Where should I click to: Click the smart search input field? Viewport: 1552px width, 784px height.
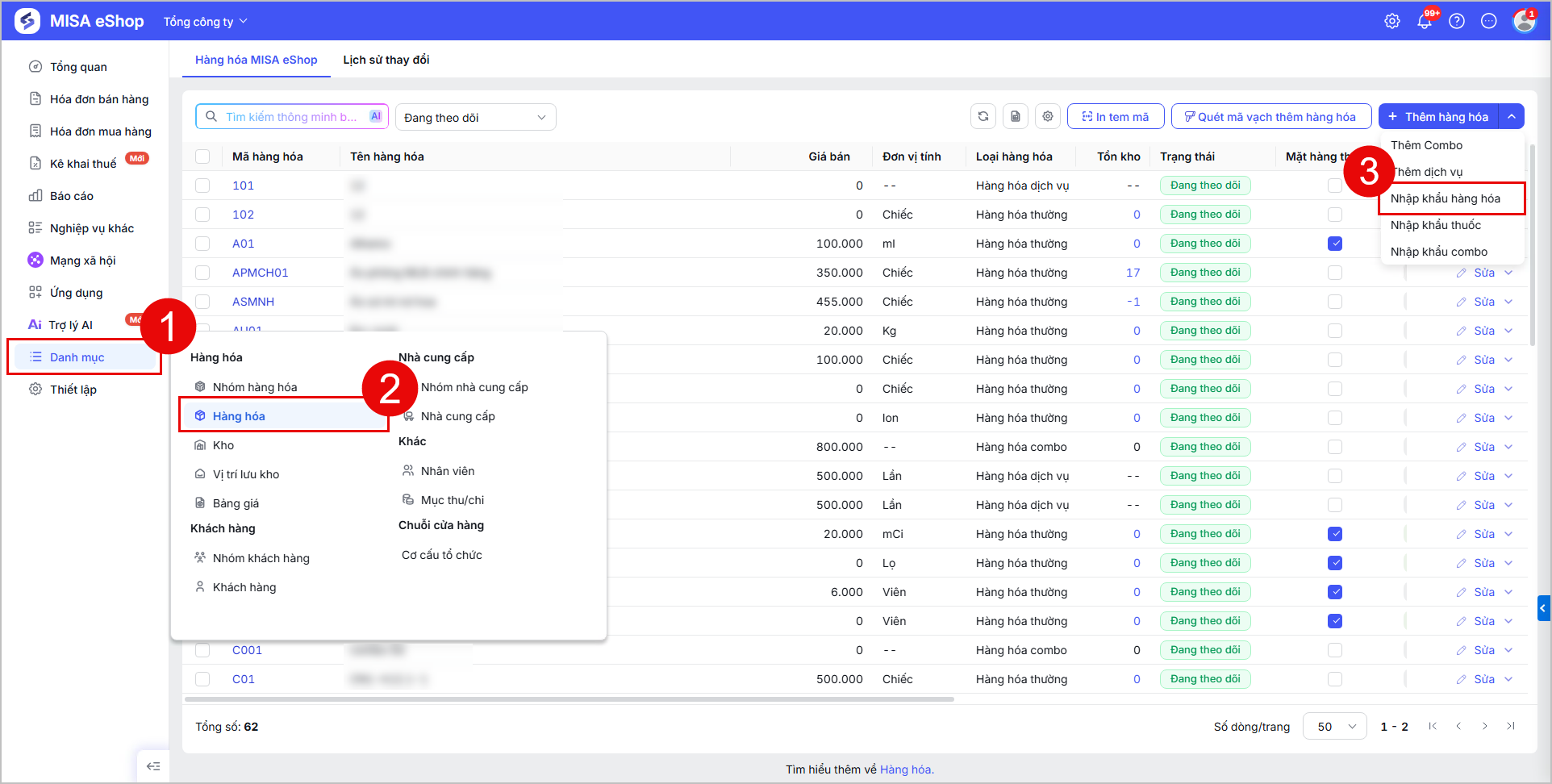click(292, 117)
